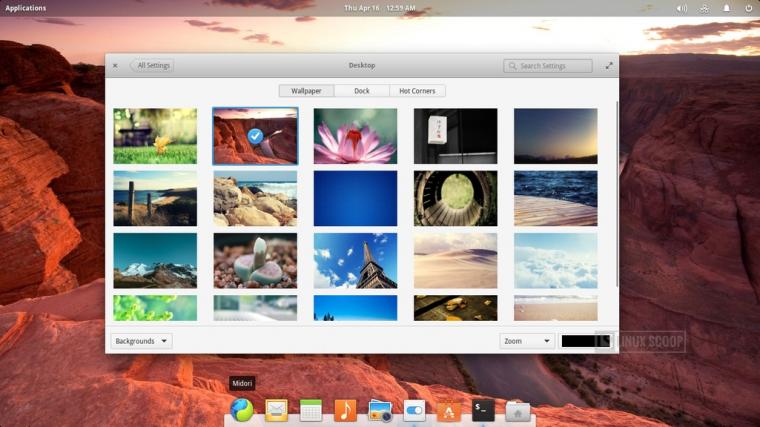The width and height of the screenshot is (760, 427).
Task: Maximize the Desktop settings window
Action: [x=609, y=65]
